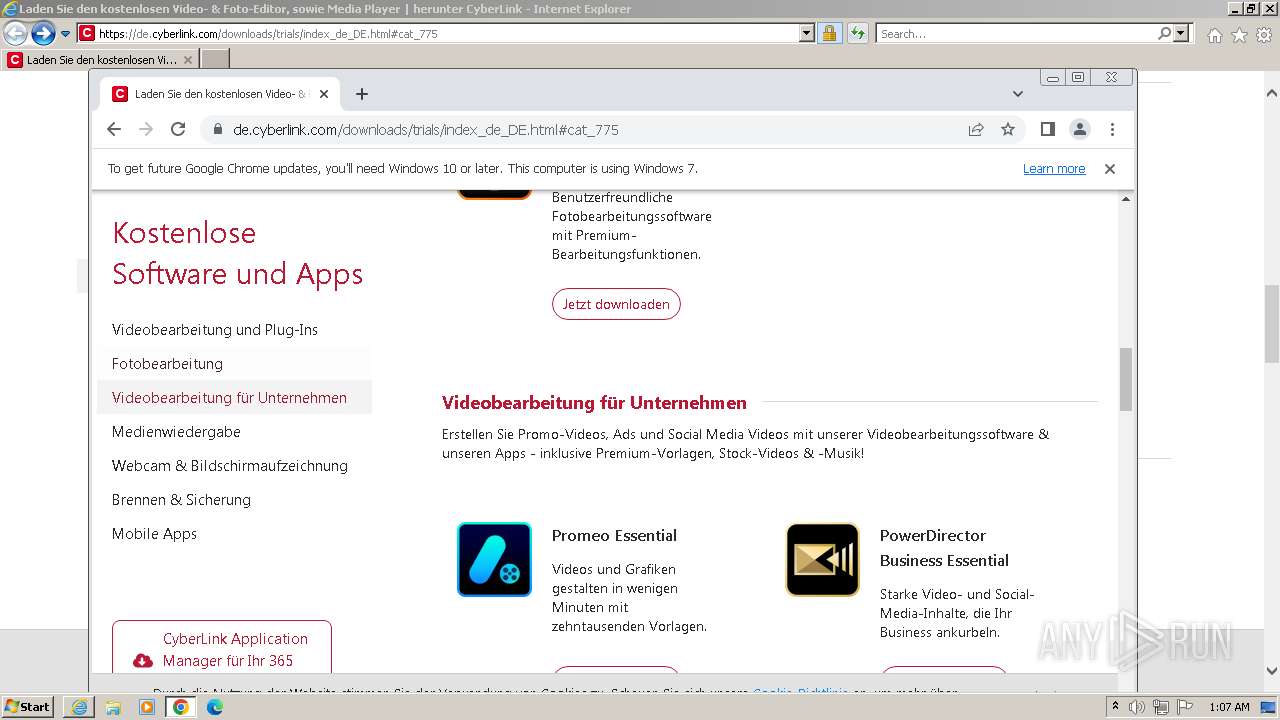Open Windows Media Player taskbar icon
1280x720 pixels.
coord(147,707)
